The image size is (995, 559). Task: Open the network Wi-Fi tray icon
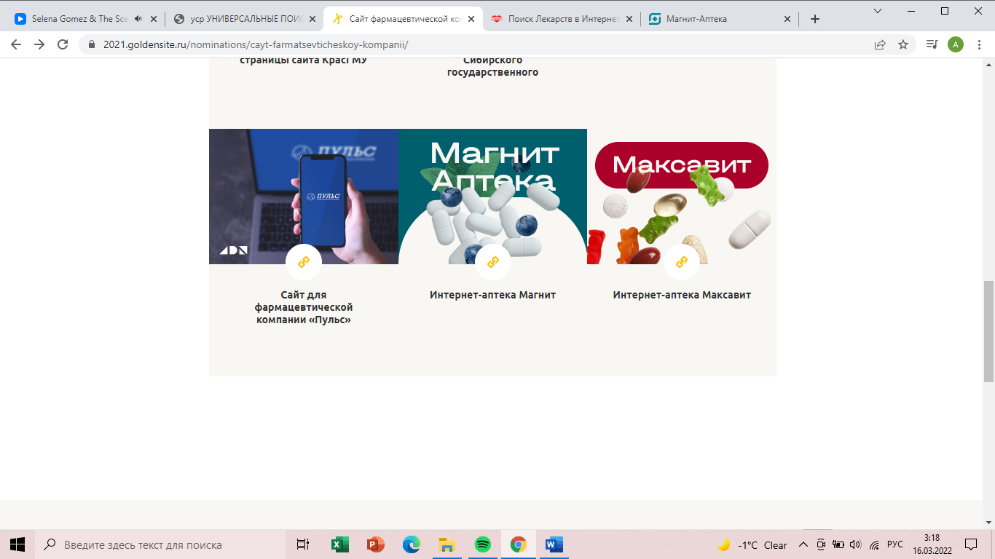(874, 544)
